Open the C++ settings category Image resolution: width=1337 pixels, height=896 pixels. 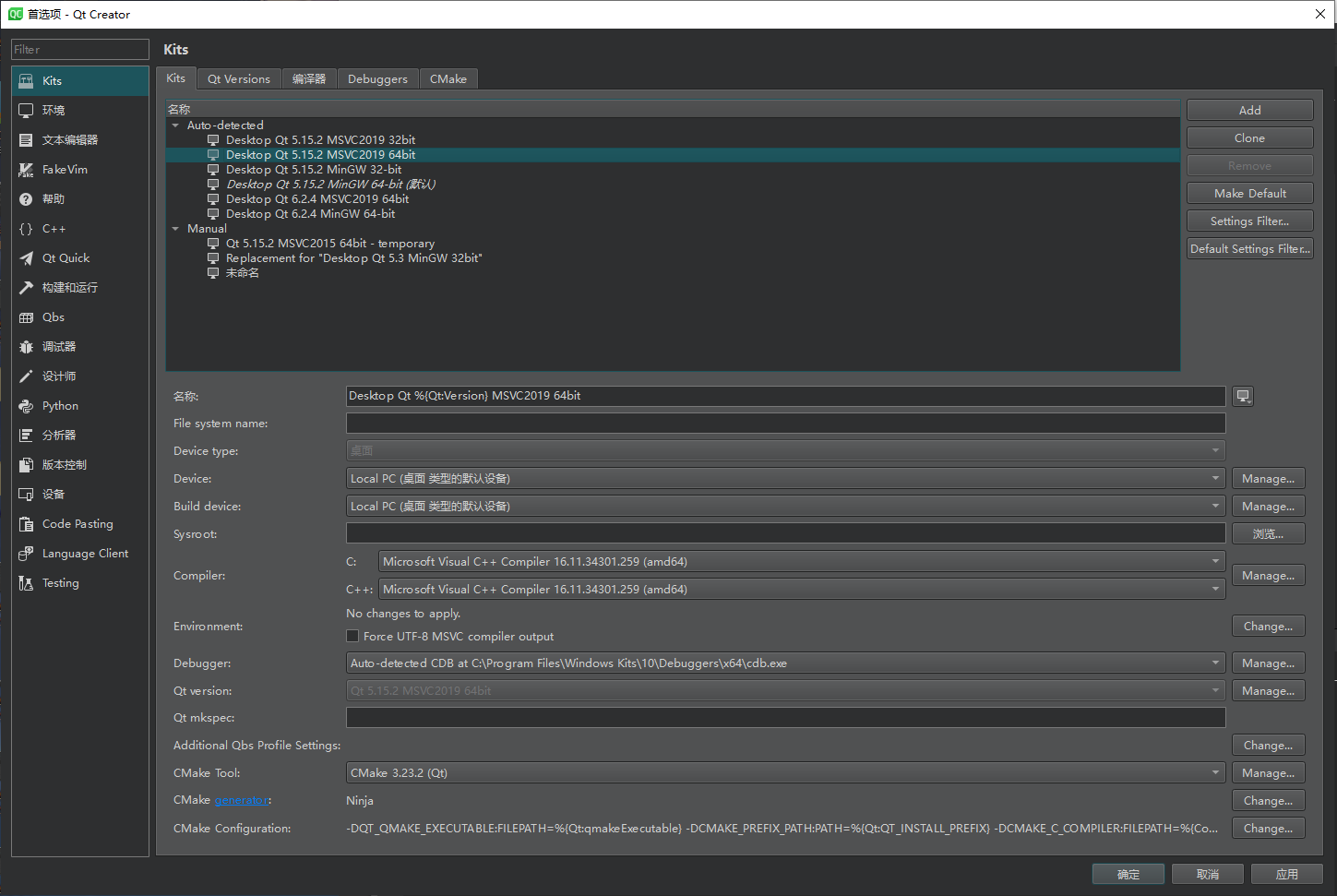pos(80,229)
